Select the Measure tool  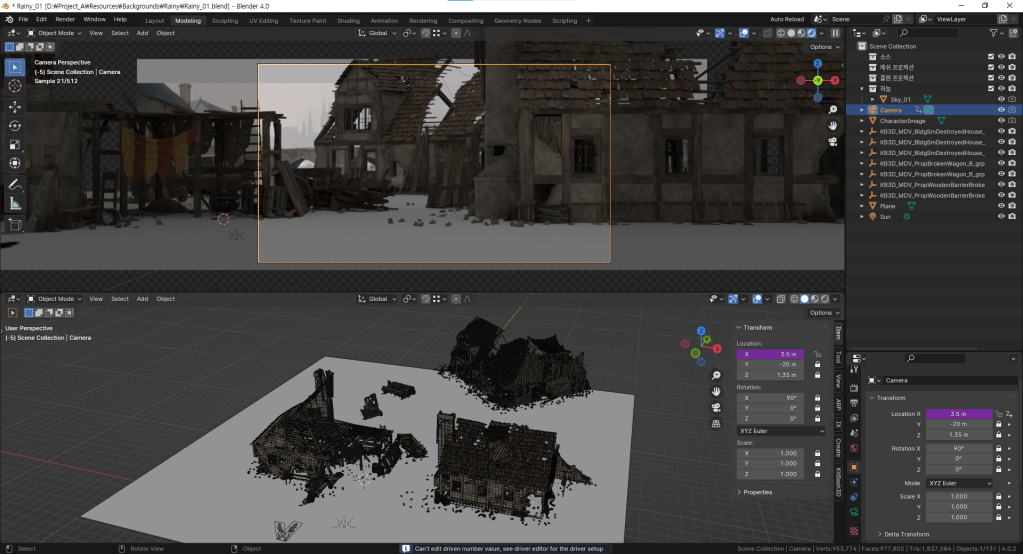[x=15, y=204]
